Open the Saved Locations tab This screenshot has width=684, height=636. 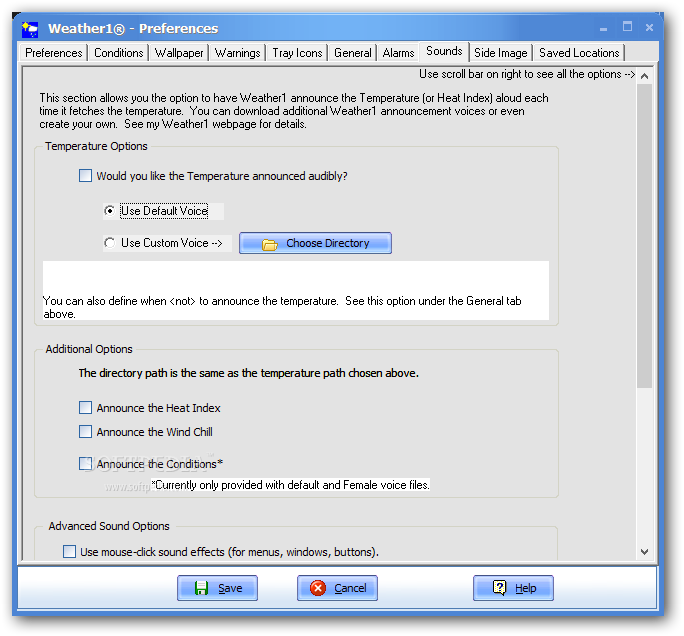579,53
